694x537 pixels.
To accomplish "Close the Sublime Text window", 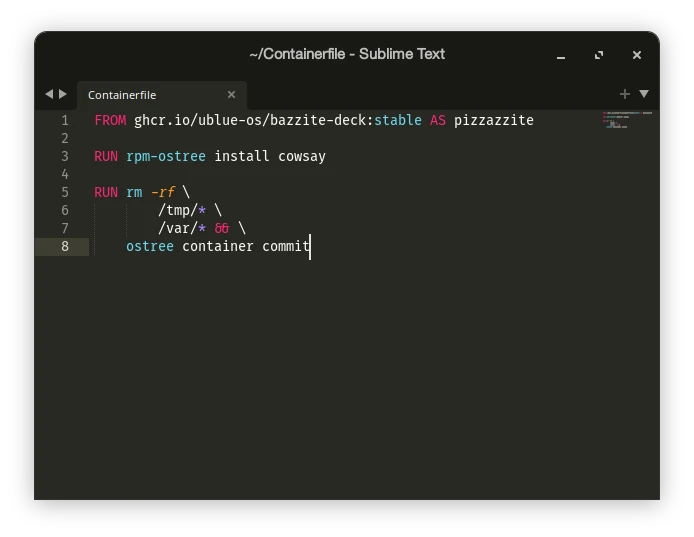I will 637,55.
